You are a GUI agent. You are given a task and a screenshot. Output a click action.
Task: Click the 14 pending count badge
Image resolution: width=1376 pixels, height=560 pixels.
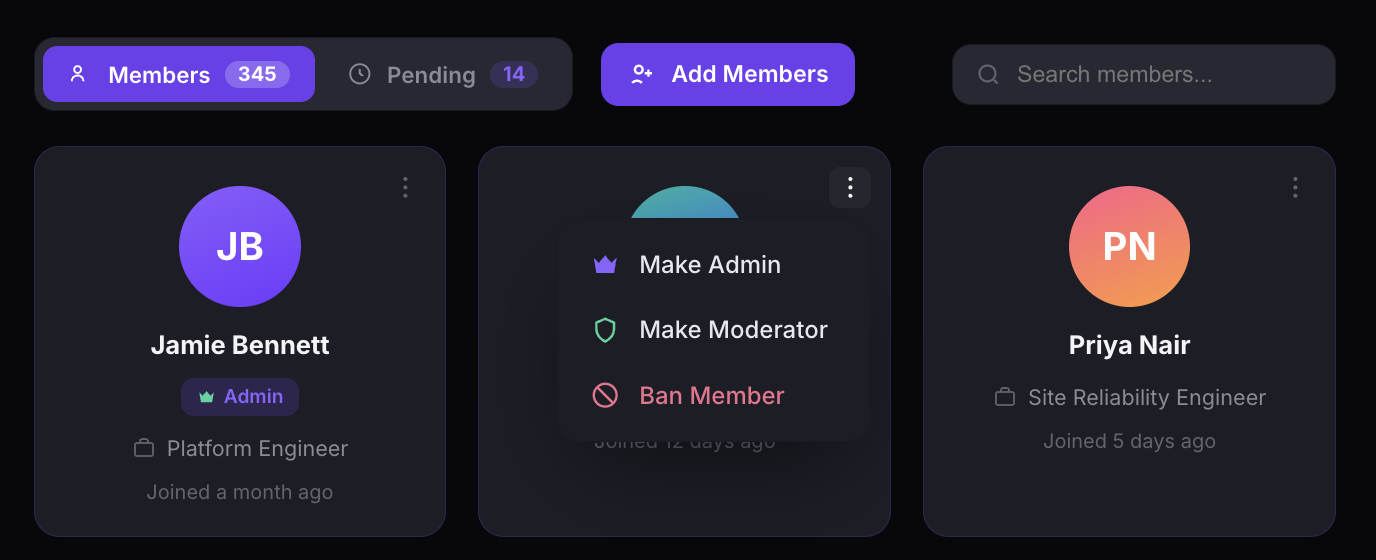[x=514, y=74]
